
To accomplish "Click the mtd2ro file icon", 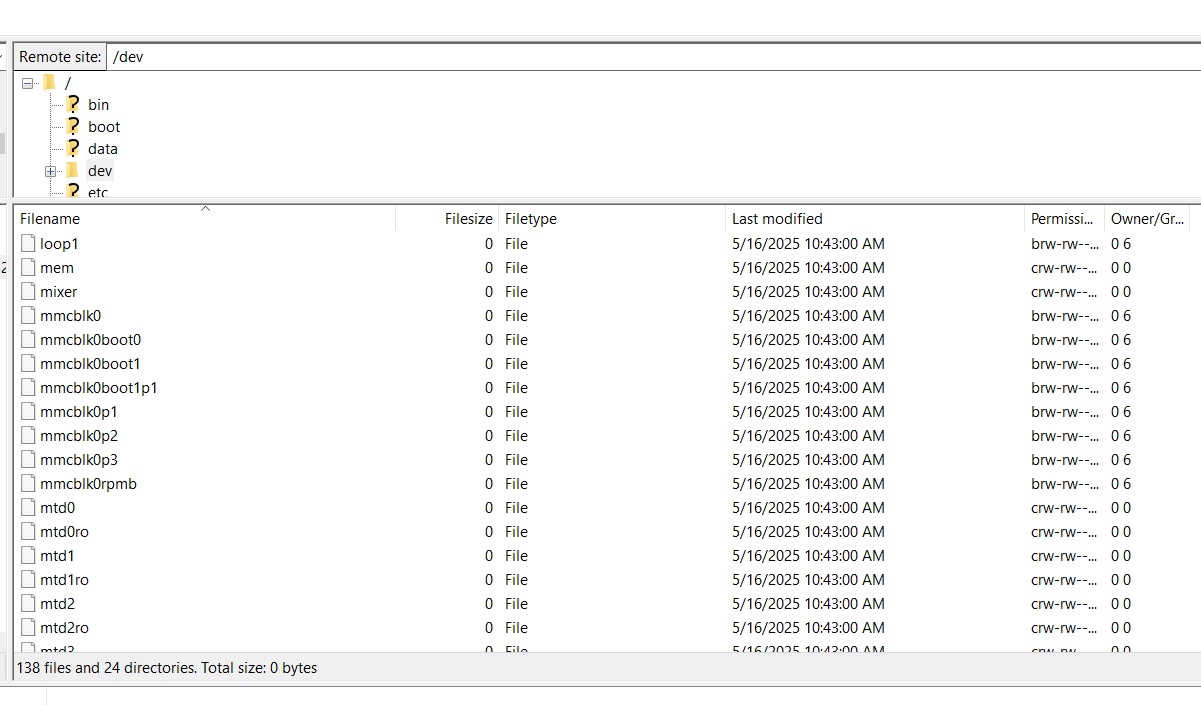I will 28,627.
